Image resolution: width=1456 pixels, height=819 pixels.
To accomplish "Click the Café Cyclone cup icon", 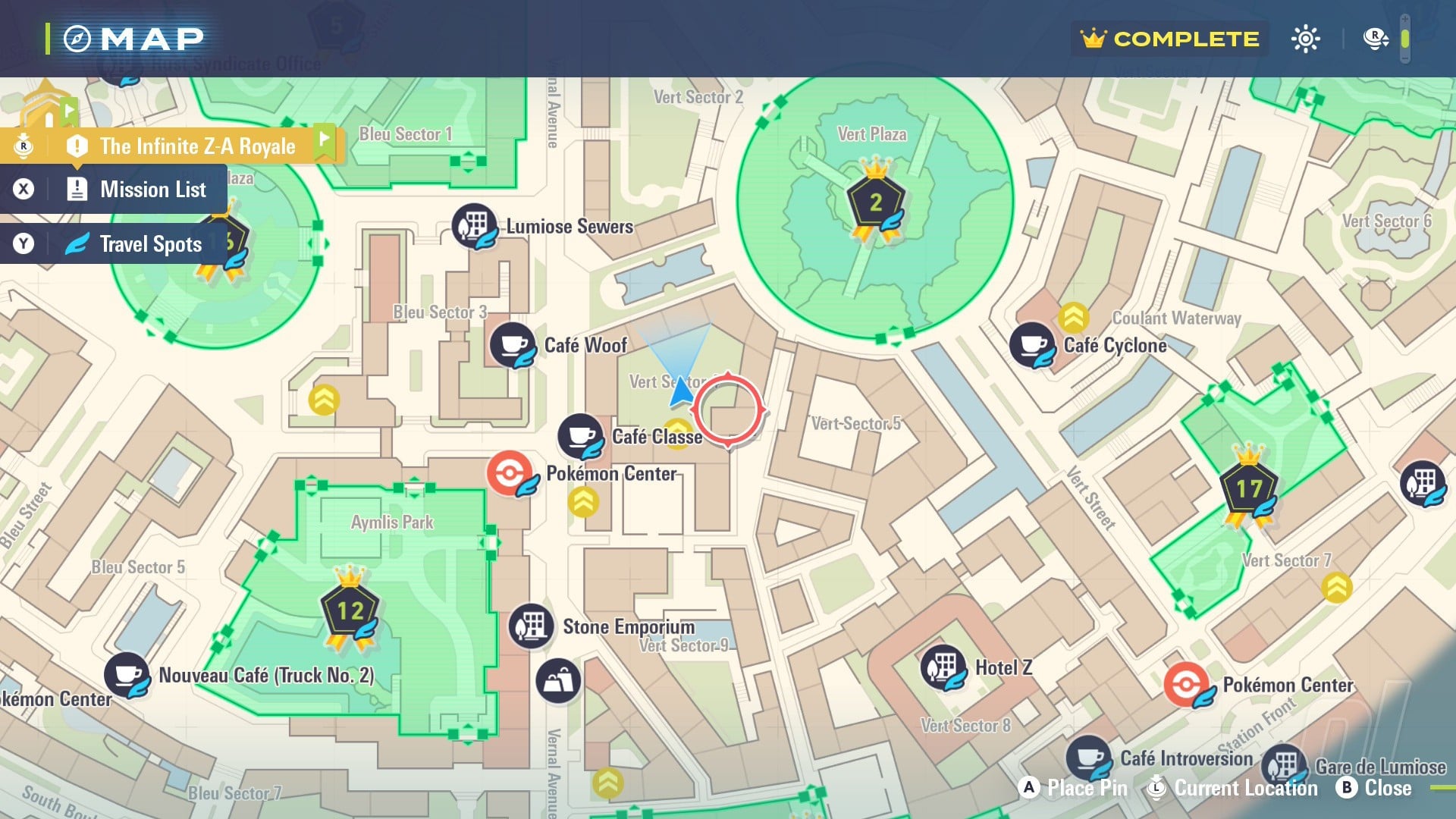I will point(1032,345).
